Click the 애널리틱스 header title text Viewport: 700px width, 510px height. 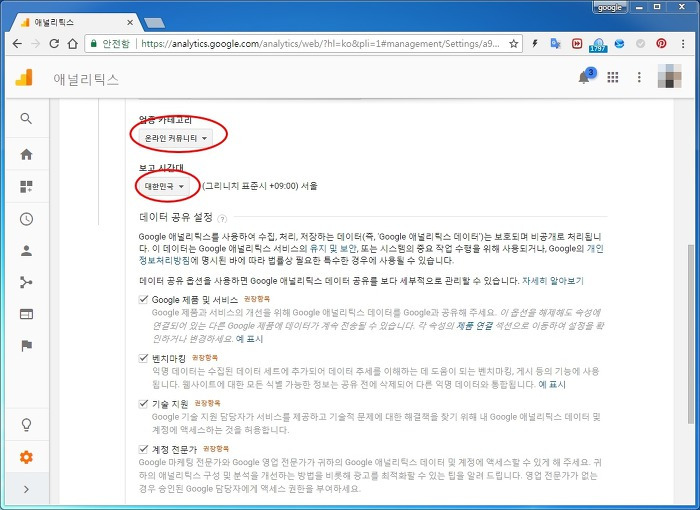pos(86,79)
